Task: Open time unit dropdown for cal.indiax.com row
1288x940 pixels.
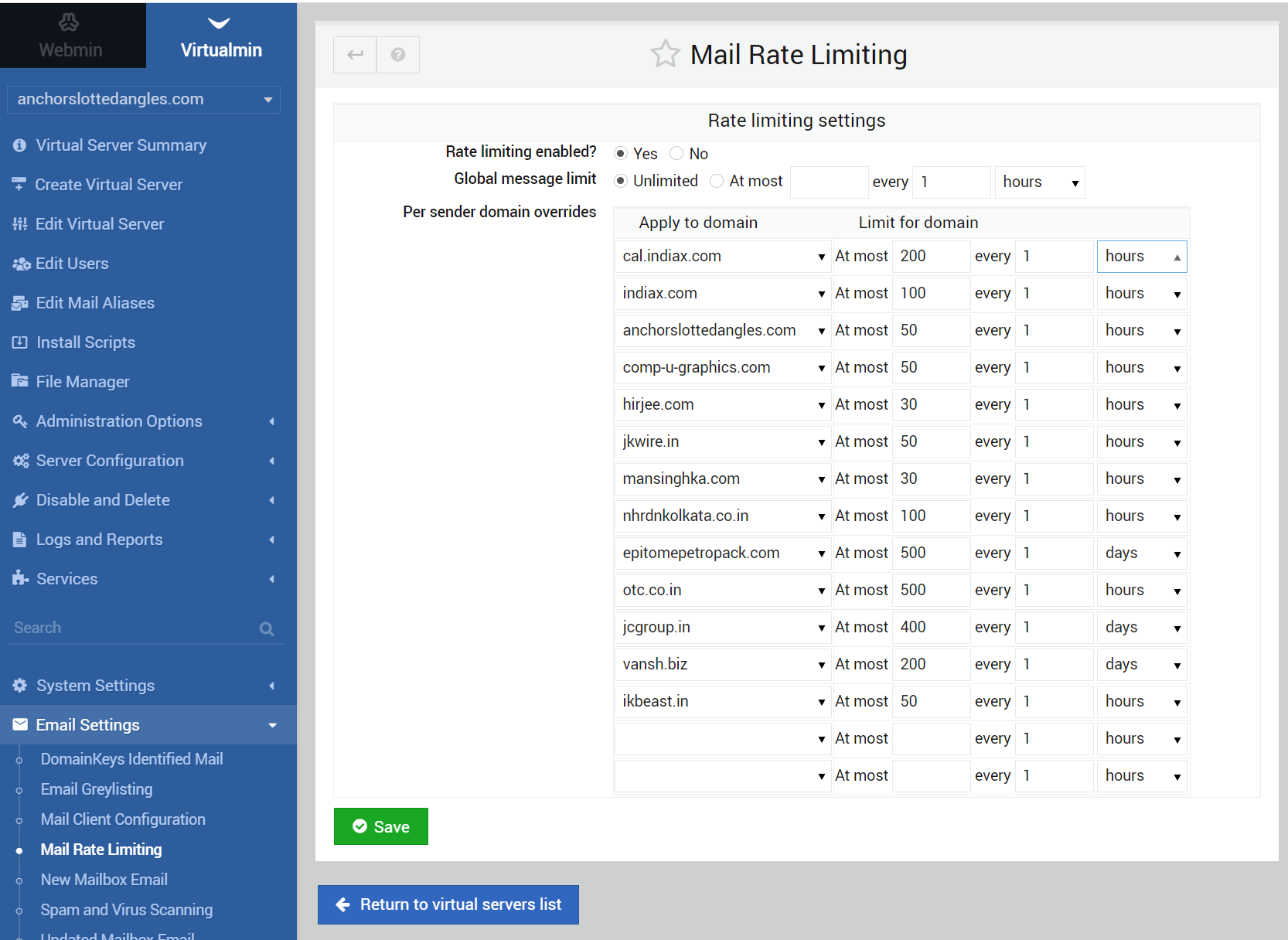Action: [x=1142, y=257]
